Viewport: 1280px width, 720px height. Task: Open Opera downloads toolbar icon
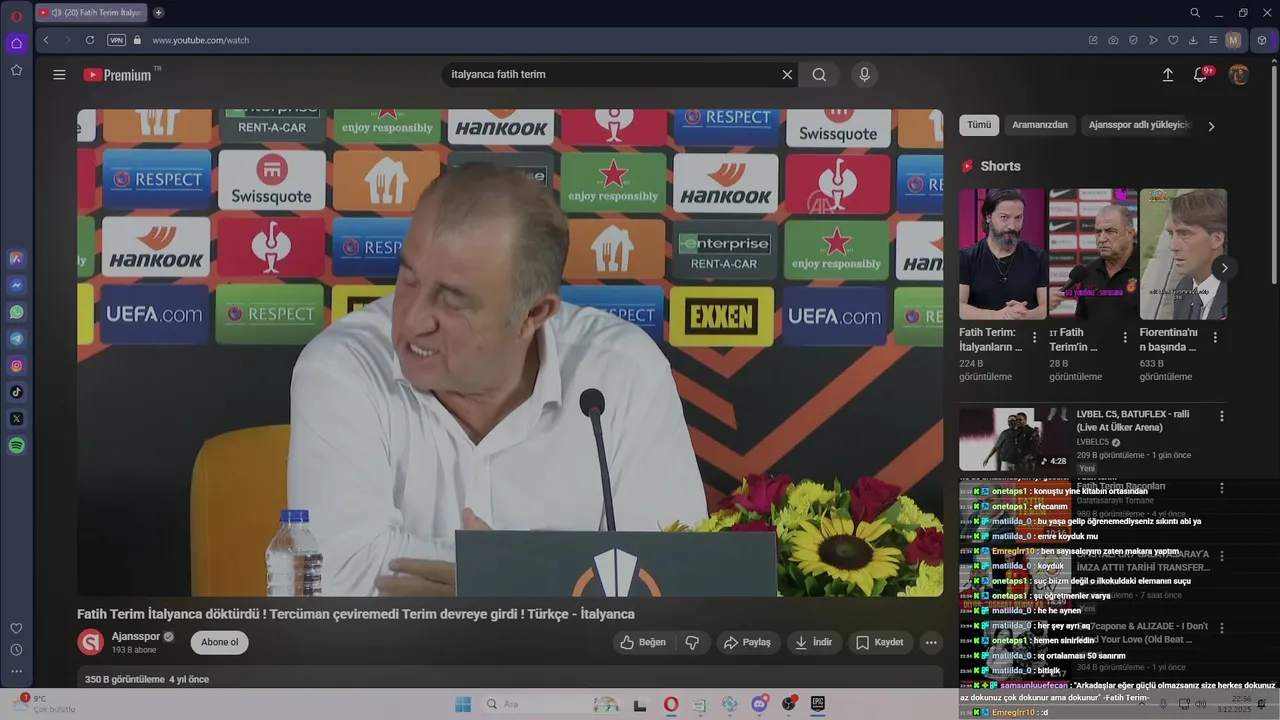pyautogui.click(x=1193, y=40)
